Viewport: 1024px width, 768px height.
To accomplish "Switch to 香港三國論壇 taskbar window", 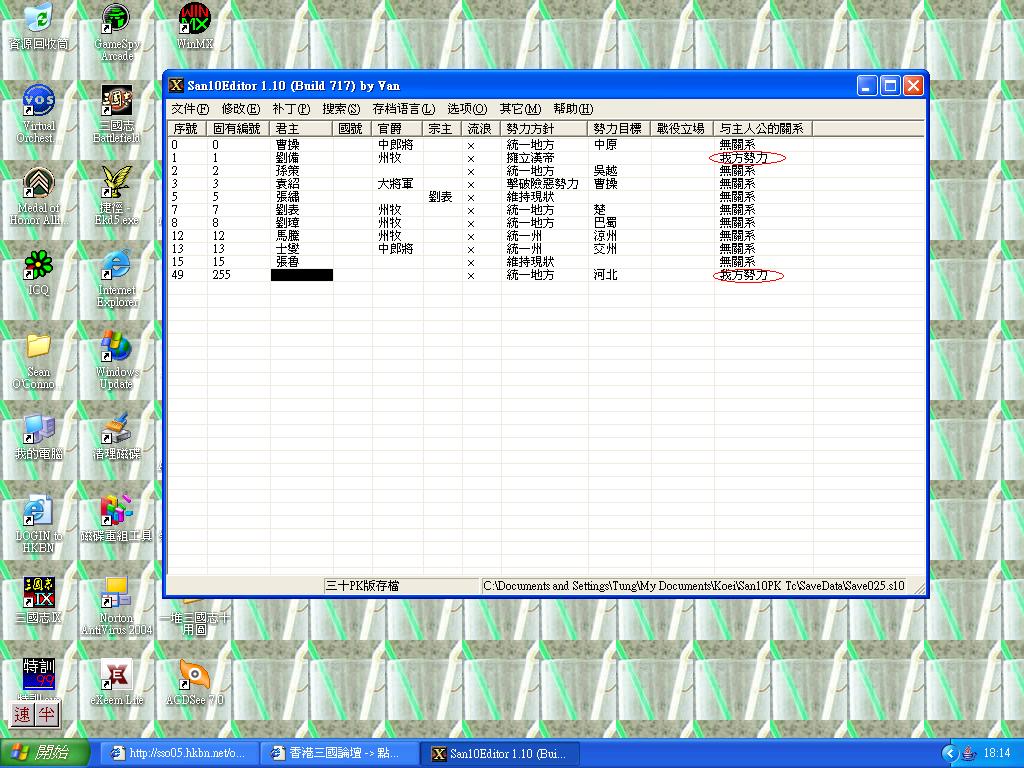I will coord(338,753).
